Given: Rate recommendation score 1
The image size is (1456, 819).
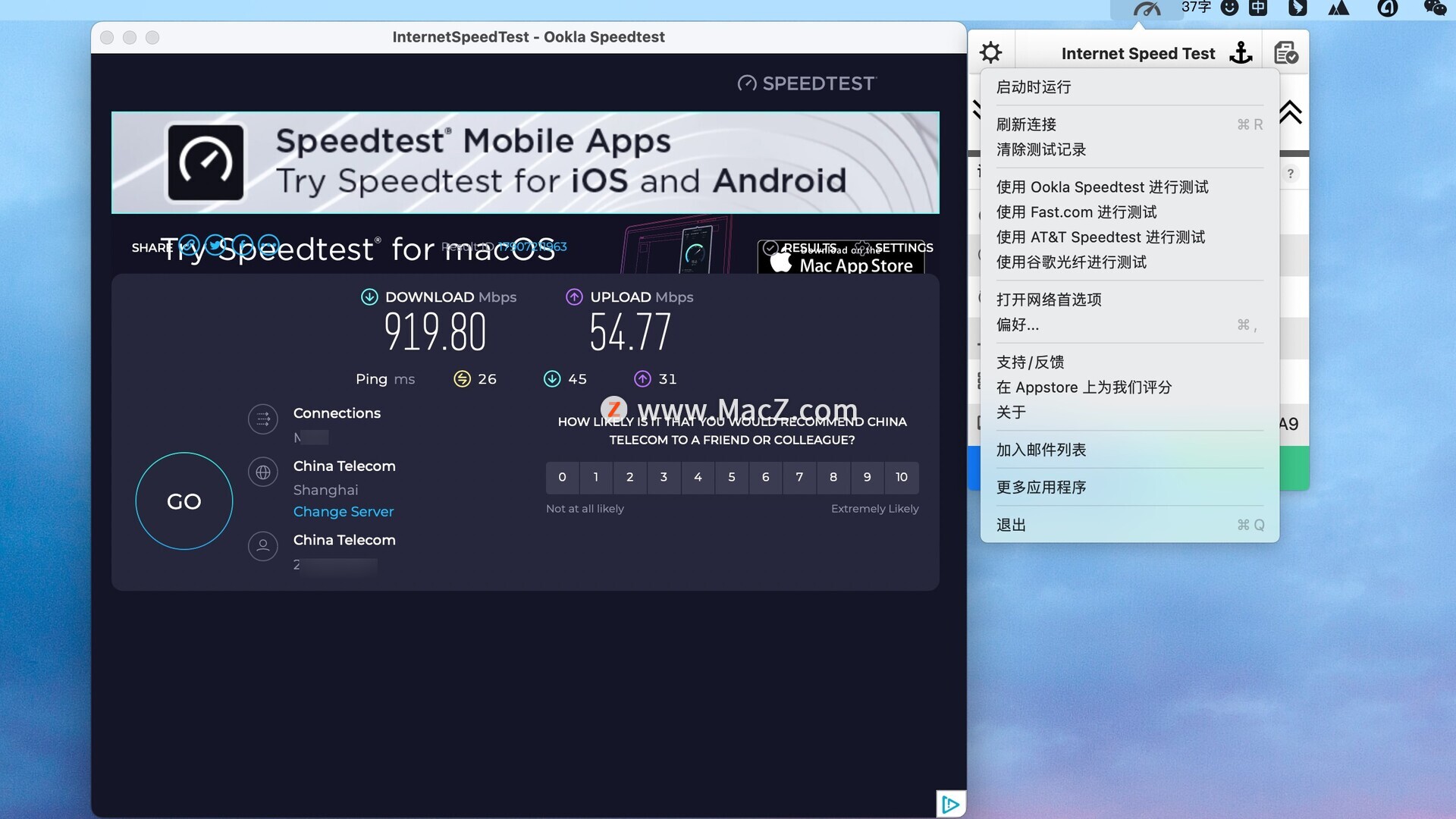Looking at the screenshot, I should 596,478.
